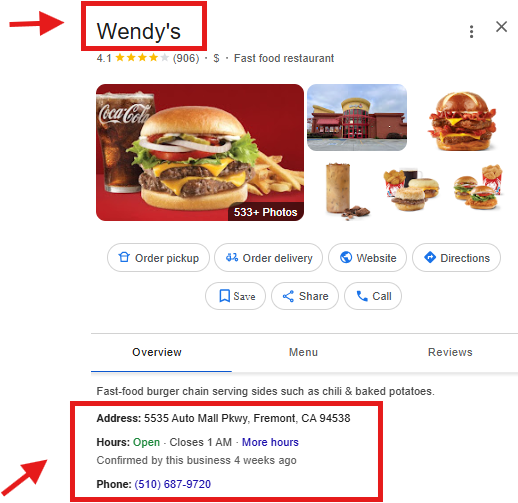
Task: Click the Save bookmark icon
Action: pos(224,296)
